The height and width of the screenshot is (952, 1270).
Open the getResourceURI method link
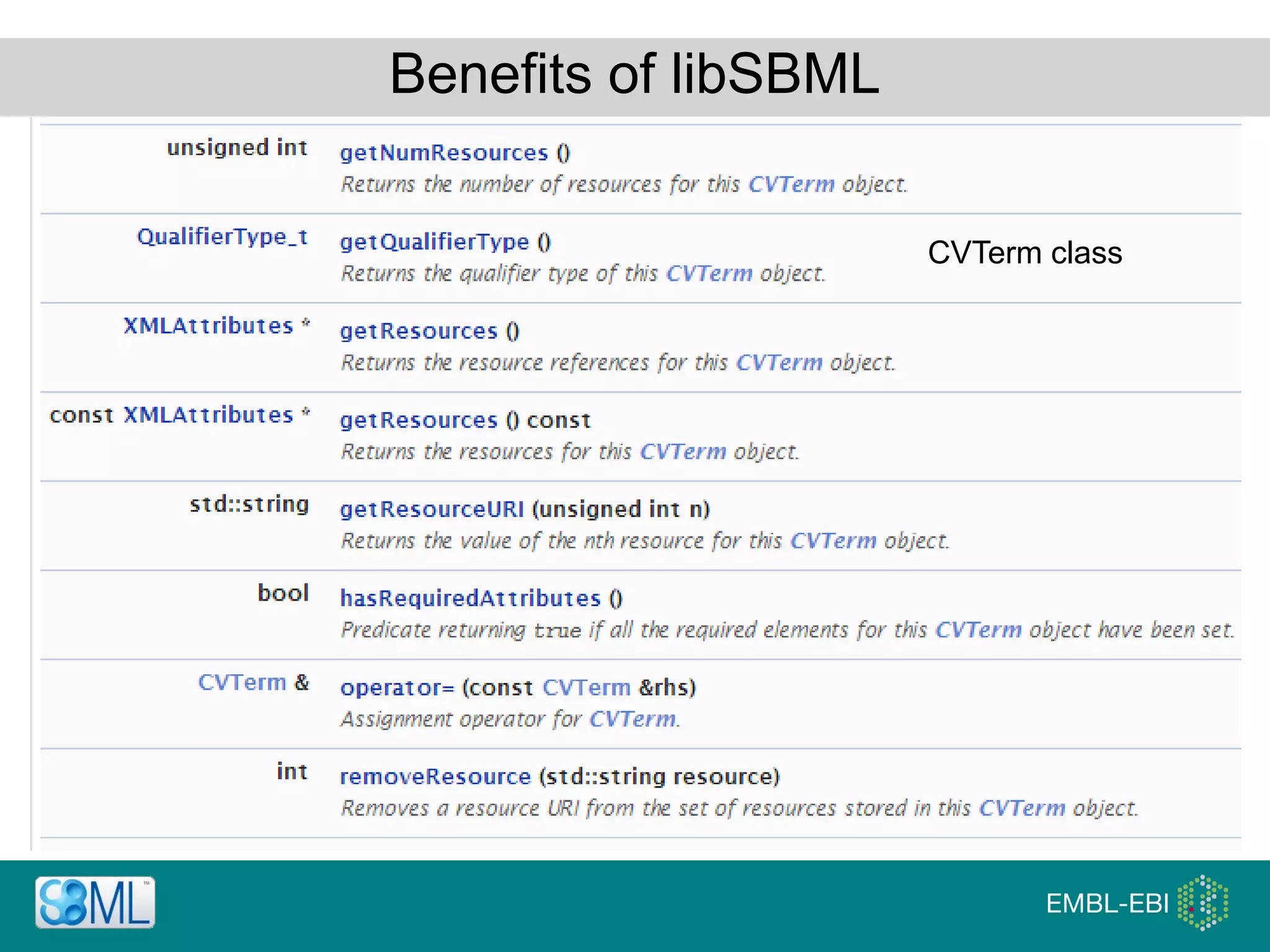tap(432, 509)
